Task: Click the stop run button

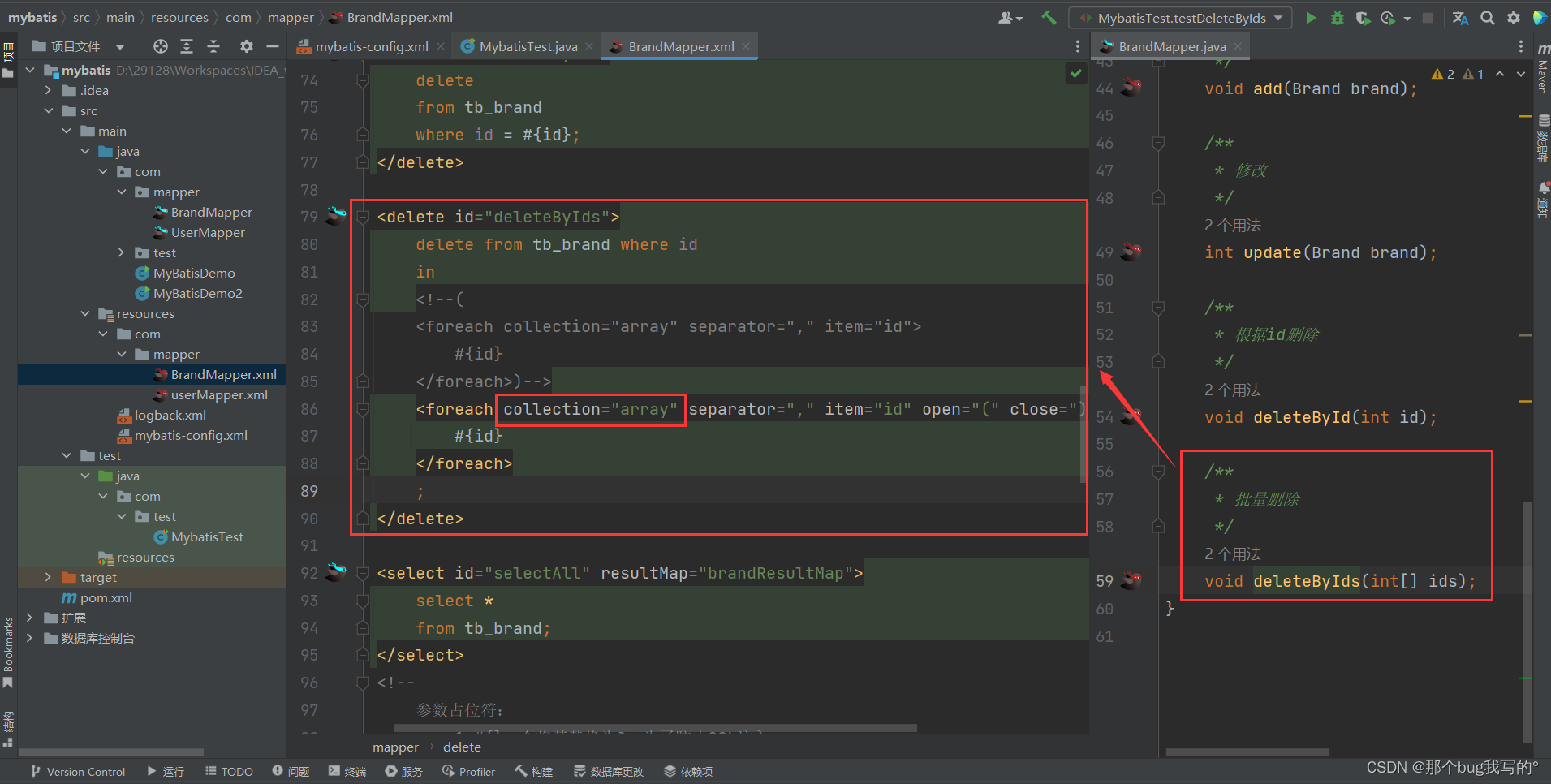Action: 1428,18
